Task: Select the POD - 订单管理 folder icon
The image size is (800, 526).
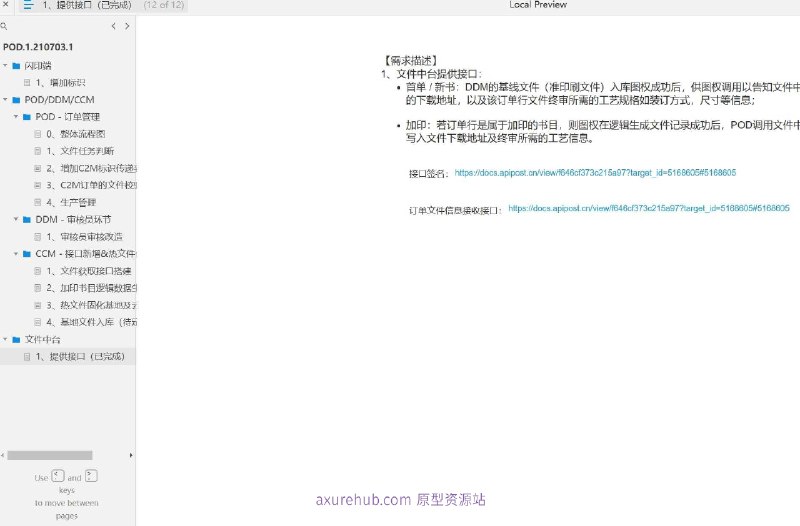Action: [27, 117]
